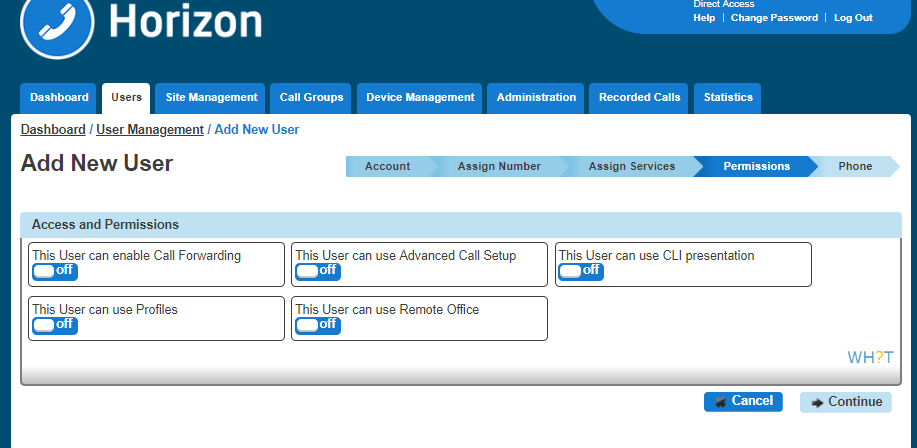Switch to Recorded Calls tab
Screen dimensions: 917x448
(639, 98)
